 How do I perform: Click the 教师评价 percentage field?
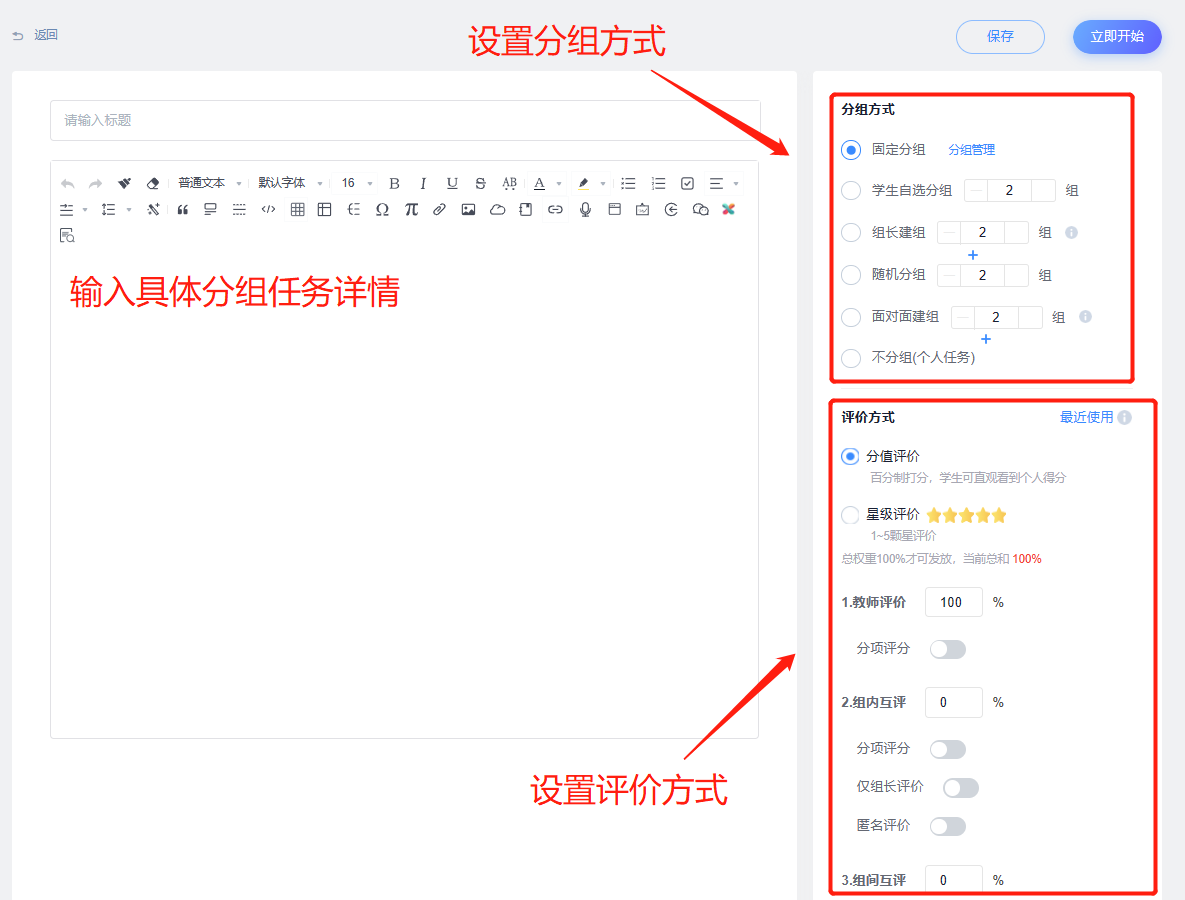(x=953, y=602)
